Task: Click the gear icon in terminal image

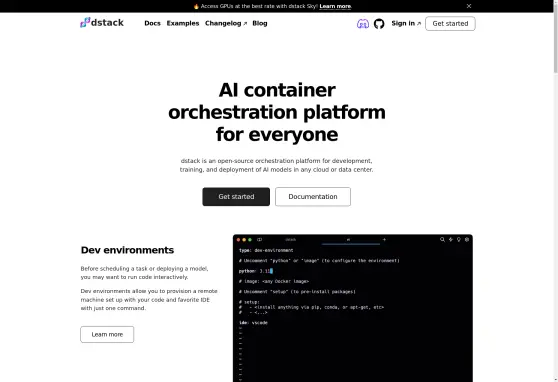Action: point(467,240)
